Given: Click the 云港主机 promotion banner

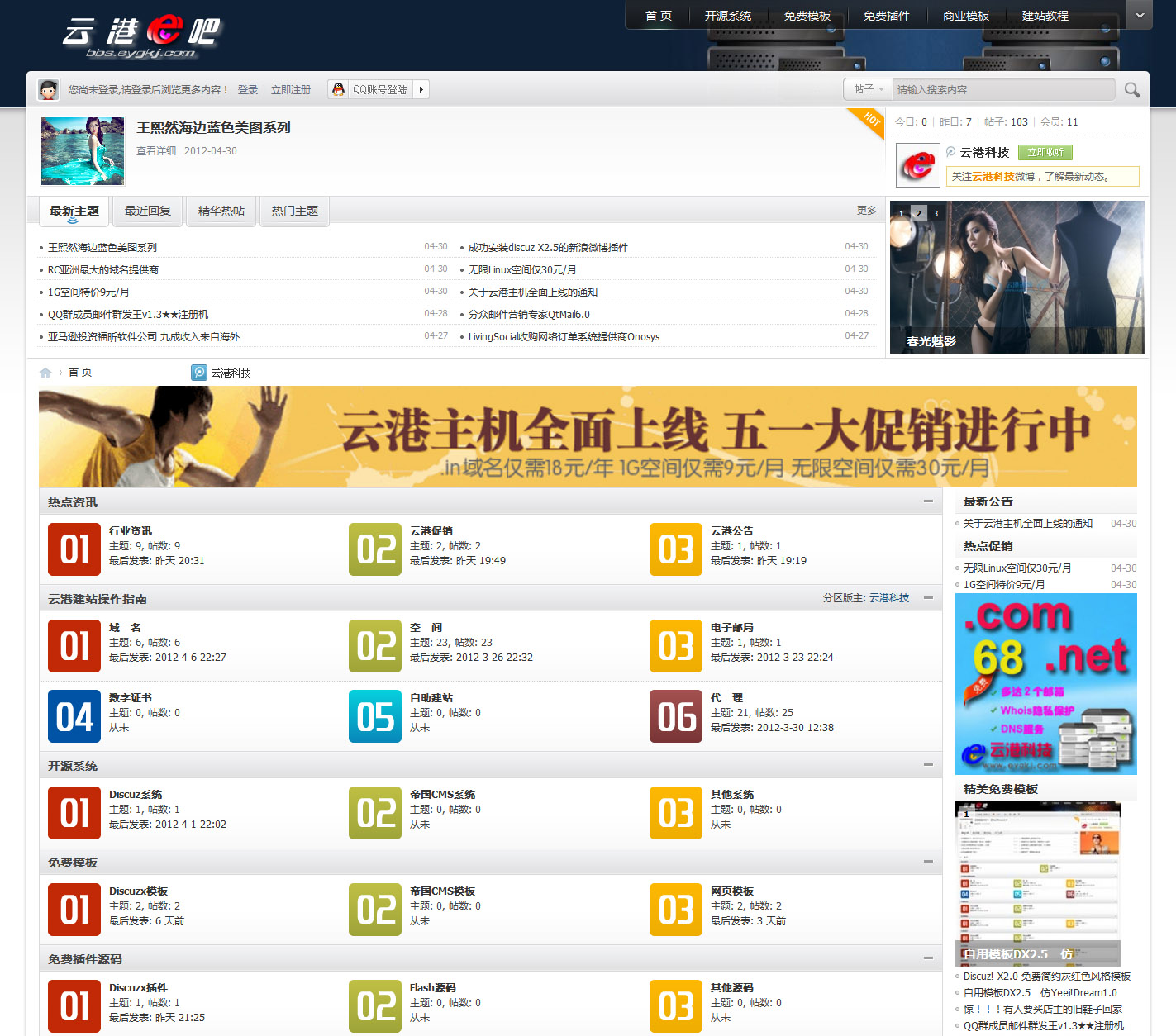Looking at the screenshot, I should point(588,436).
